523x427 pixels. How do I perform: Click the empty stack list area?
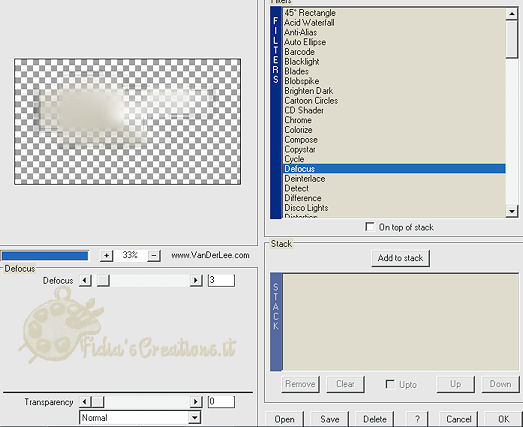coord(401,322)
